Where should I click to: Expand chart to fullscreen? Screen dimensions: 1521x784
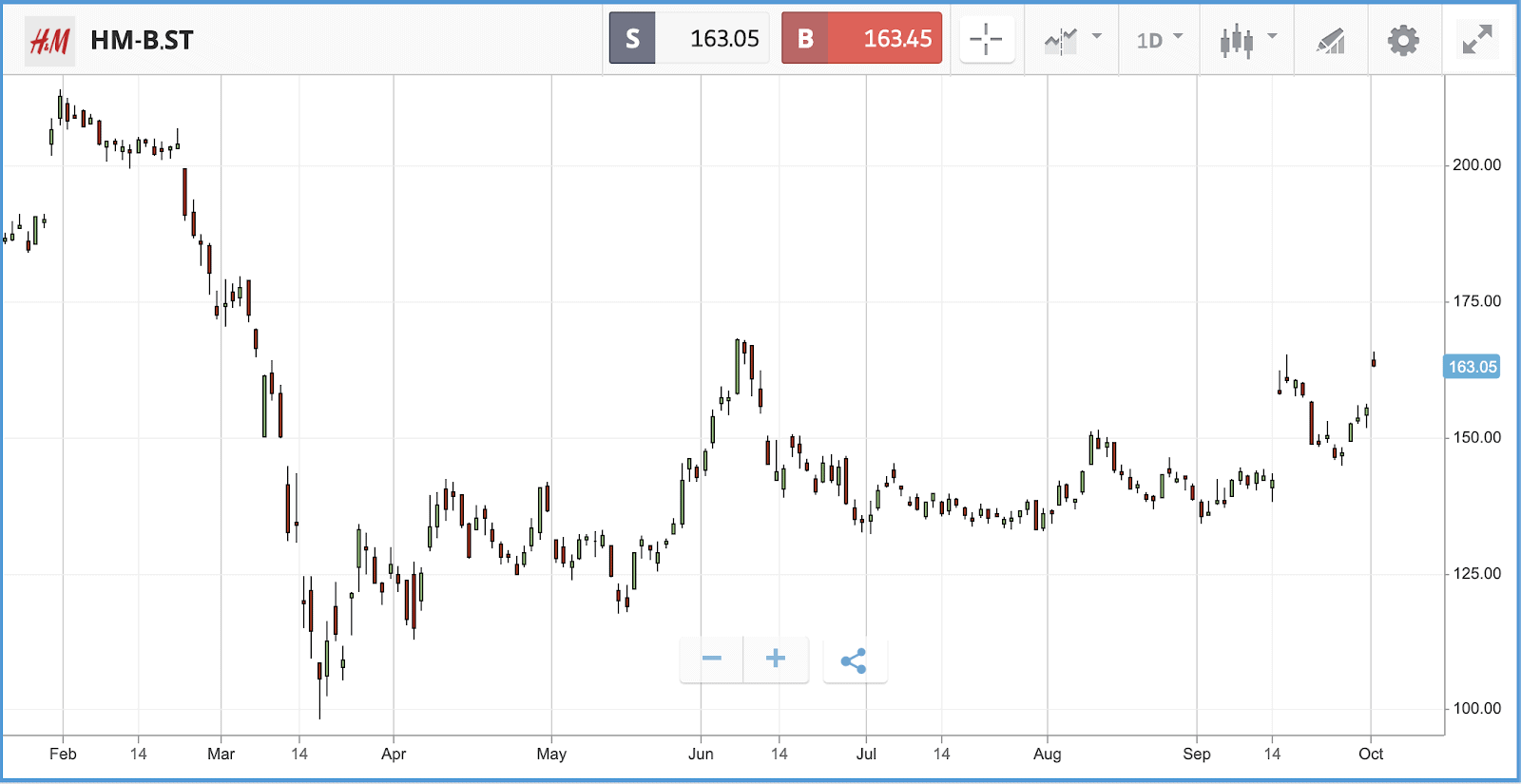pyautogui.click(x=1477, y=39)
